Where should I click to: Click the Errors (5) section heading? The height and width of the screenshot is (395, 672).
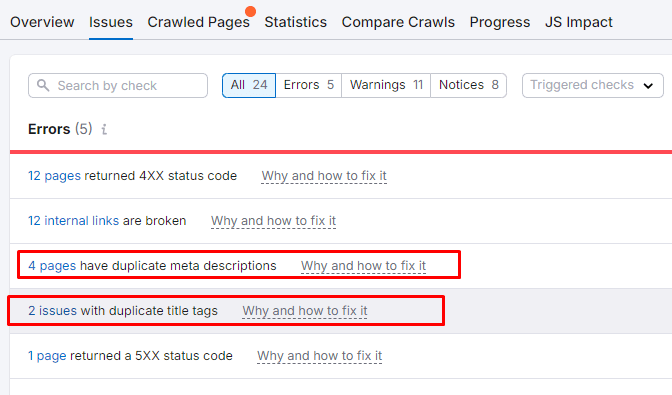click(60, 129)
